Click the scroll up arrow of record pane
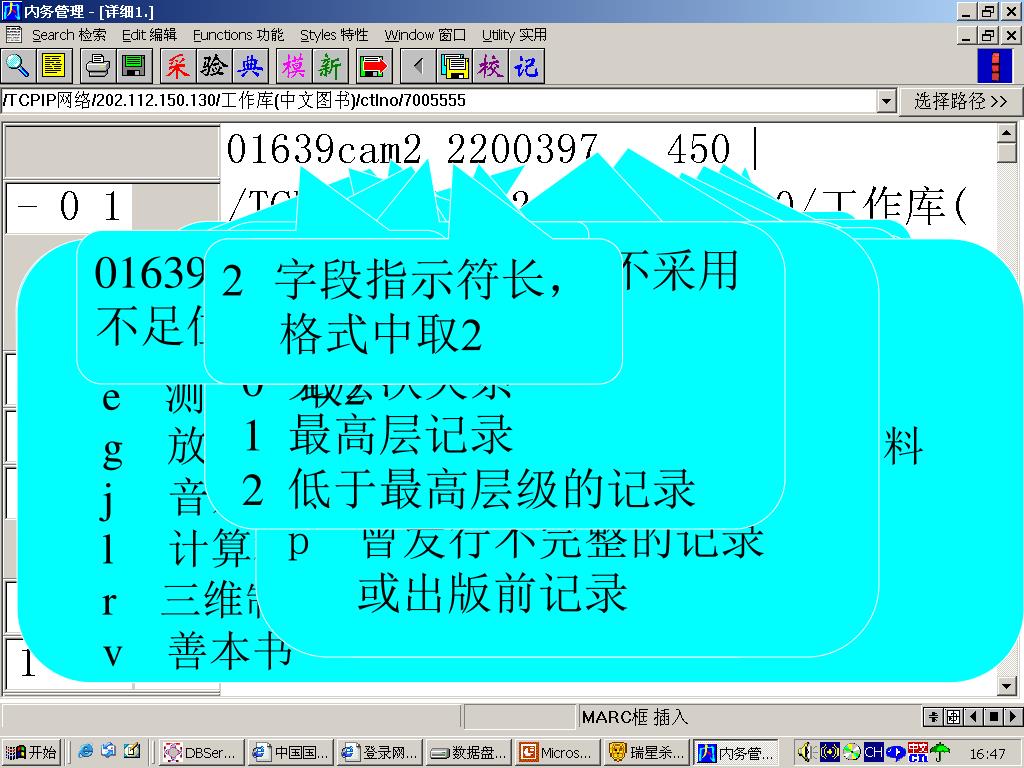 tap(1006, 133)
